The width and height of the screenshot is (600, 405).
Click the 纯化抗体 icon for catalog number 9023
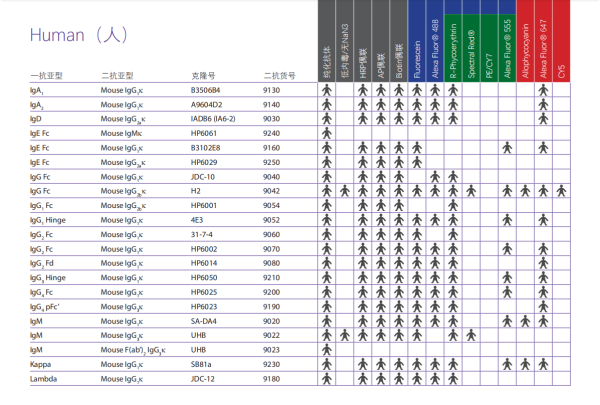click(326, 350)
